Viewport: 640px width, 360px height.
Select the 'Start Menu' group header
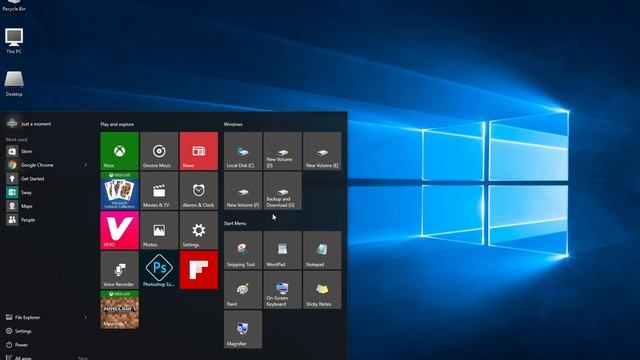pyautogui.click(x=235, y=223)
